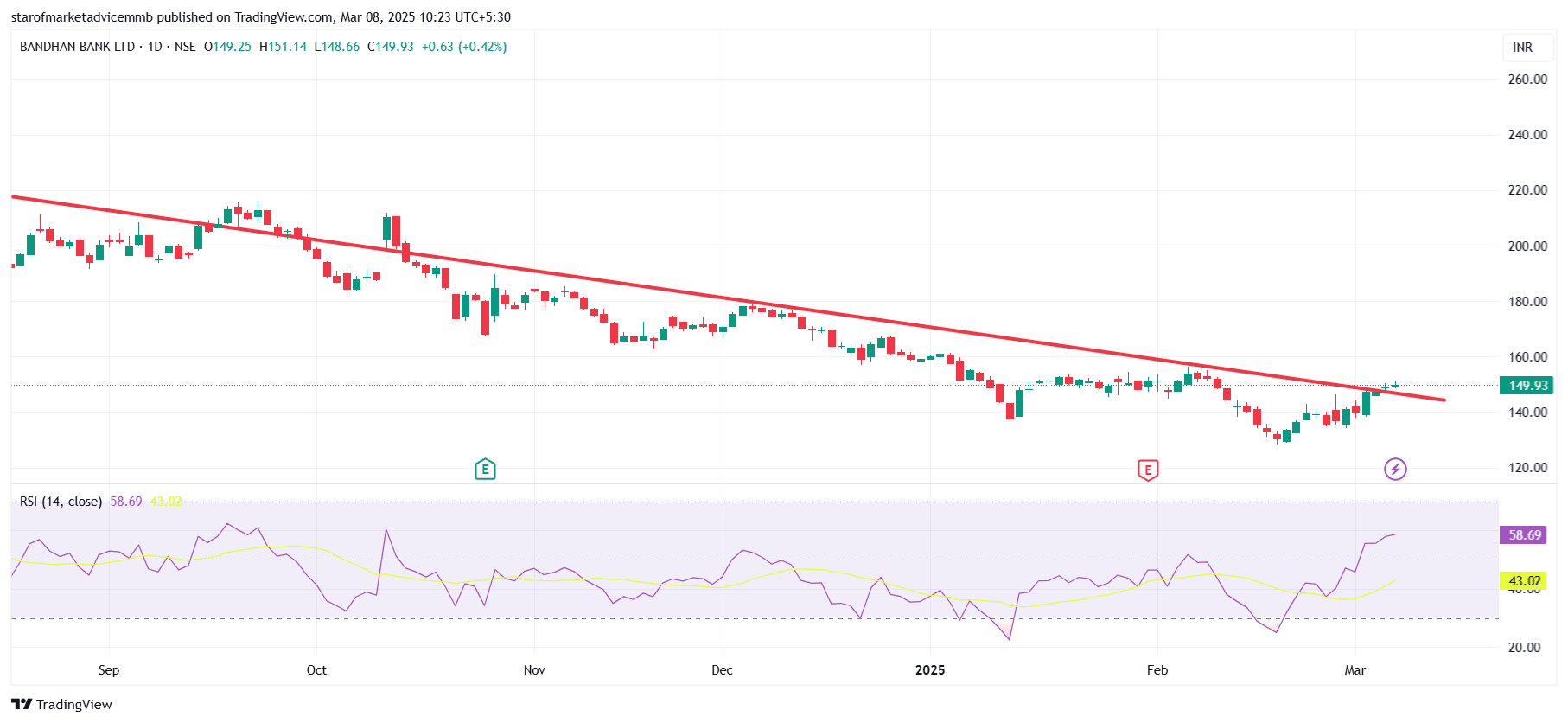Viewport: 1568px width, 723px height.
Task: Click the 2025 label on the time axis
Action: click(x=930, y=670)
